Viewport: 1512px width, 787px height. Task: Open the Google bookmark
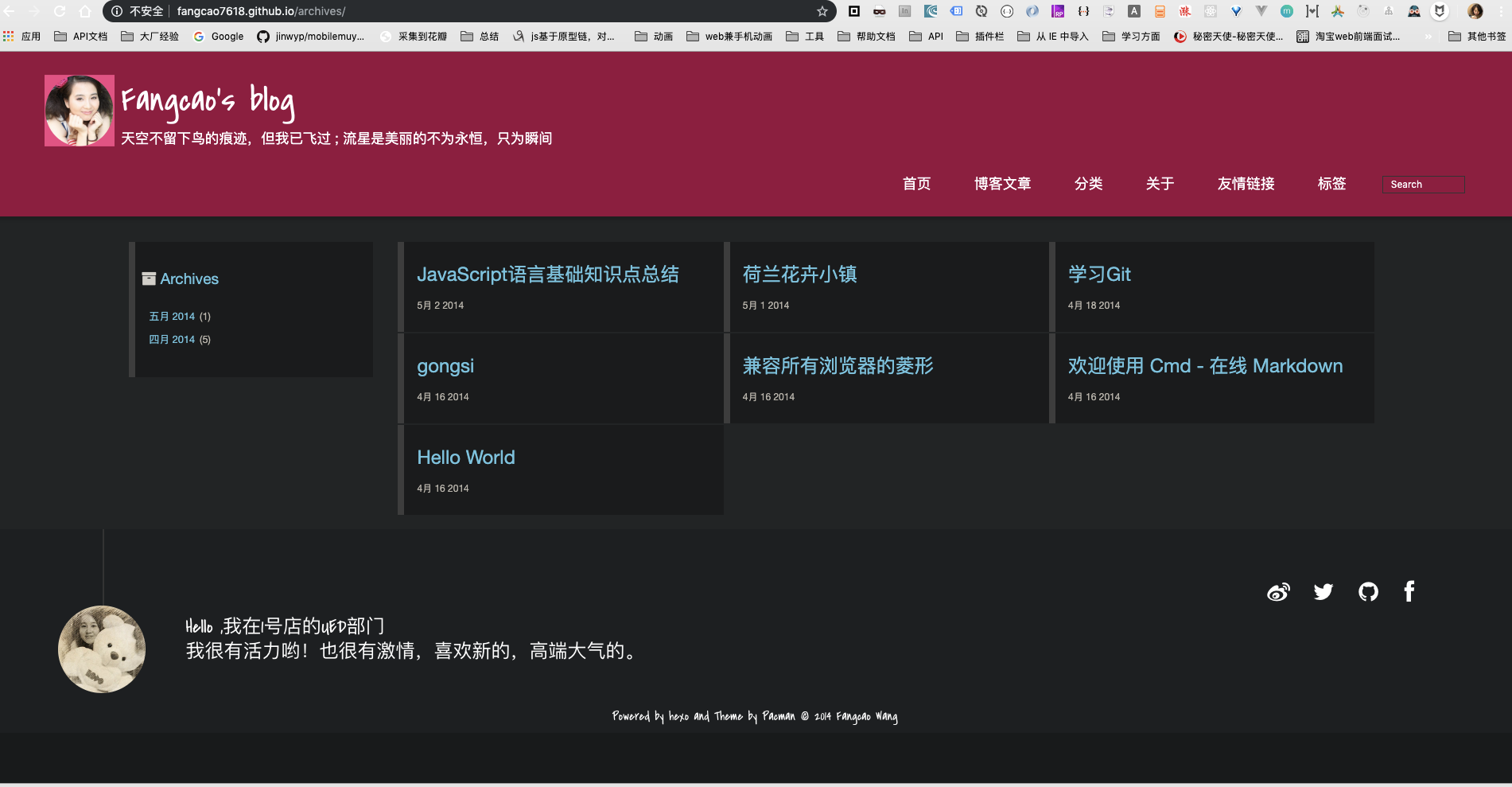click(219, 37)
